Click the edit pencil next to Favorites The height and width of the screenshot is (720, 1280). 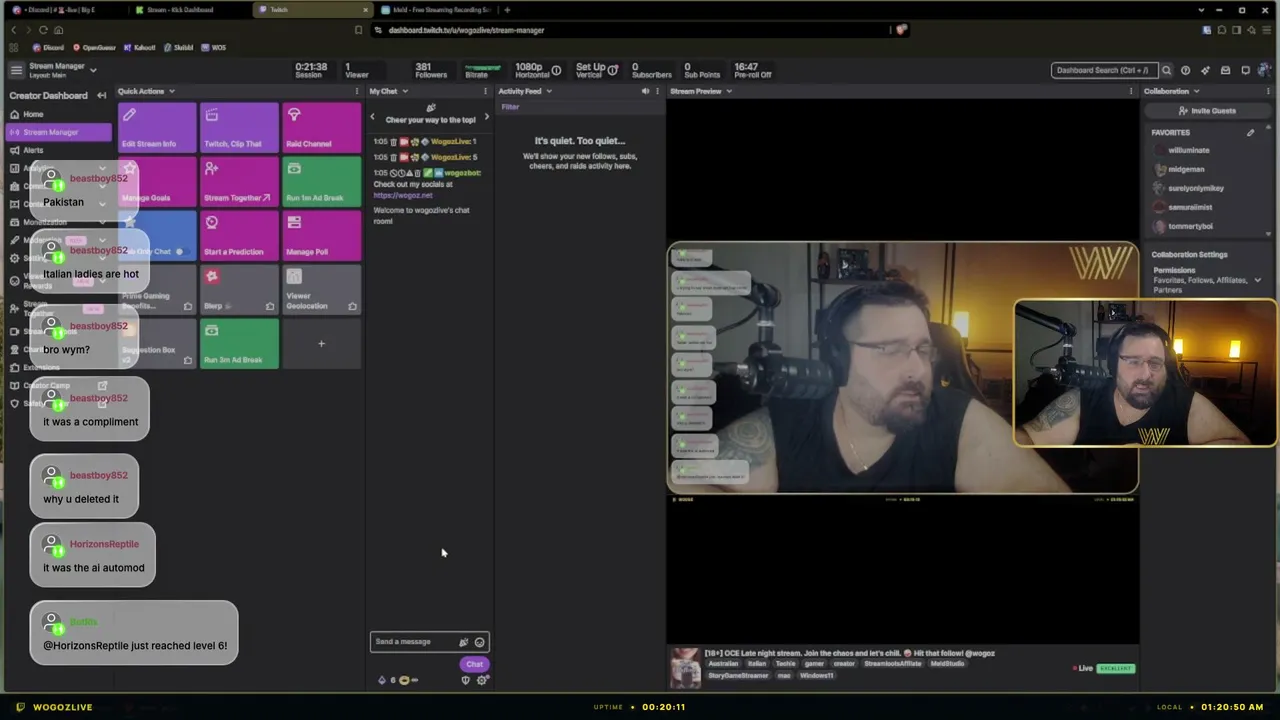pyautogui.click(x=1250, y=132)
